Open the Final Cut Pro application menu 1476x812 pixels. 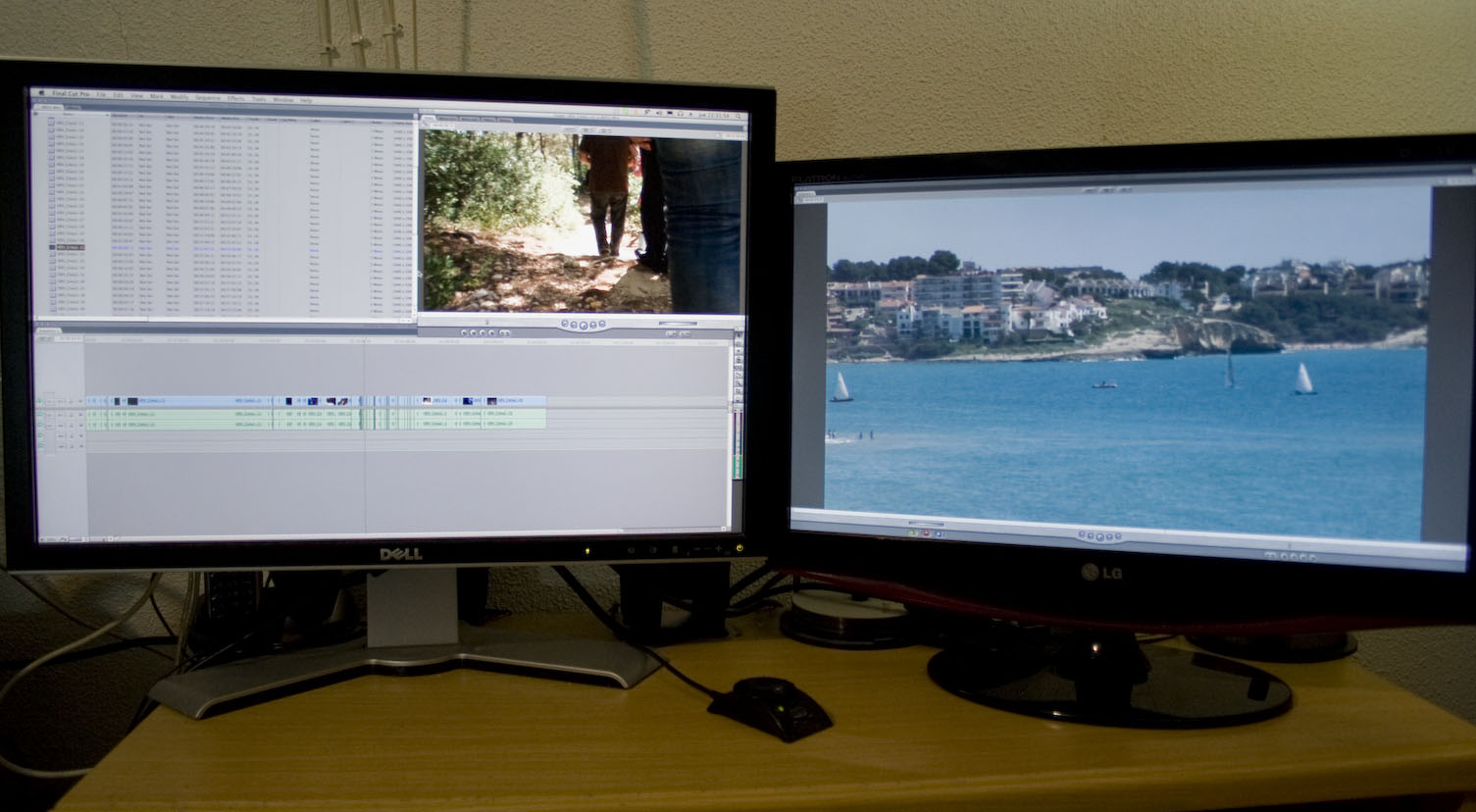pos(71,94)
